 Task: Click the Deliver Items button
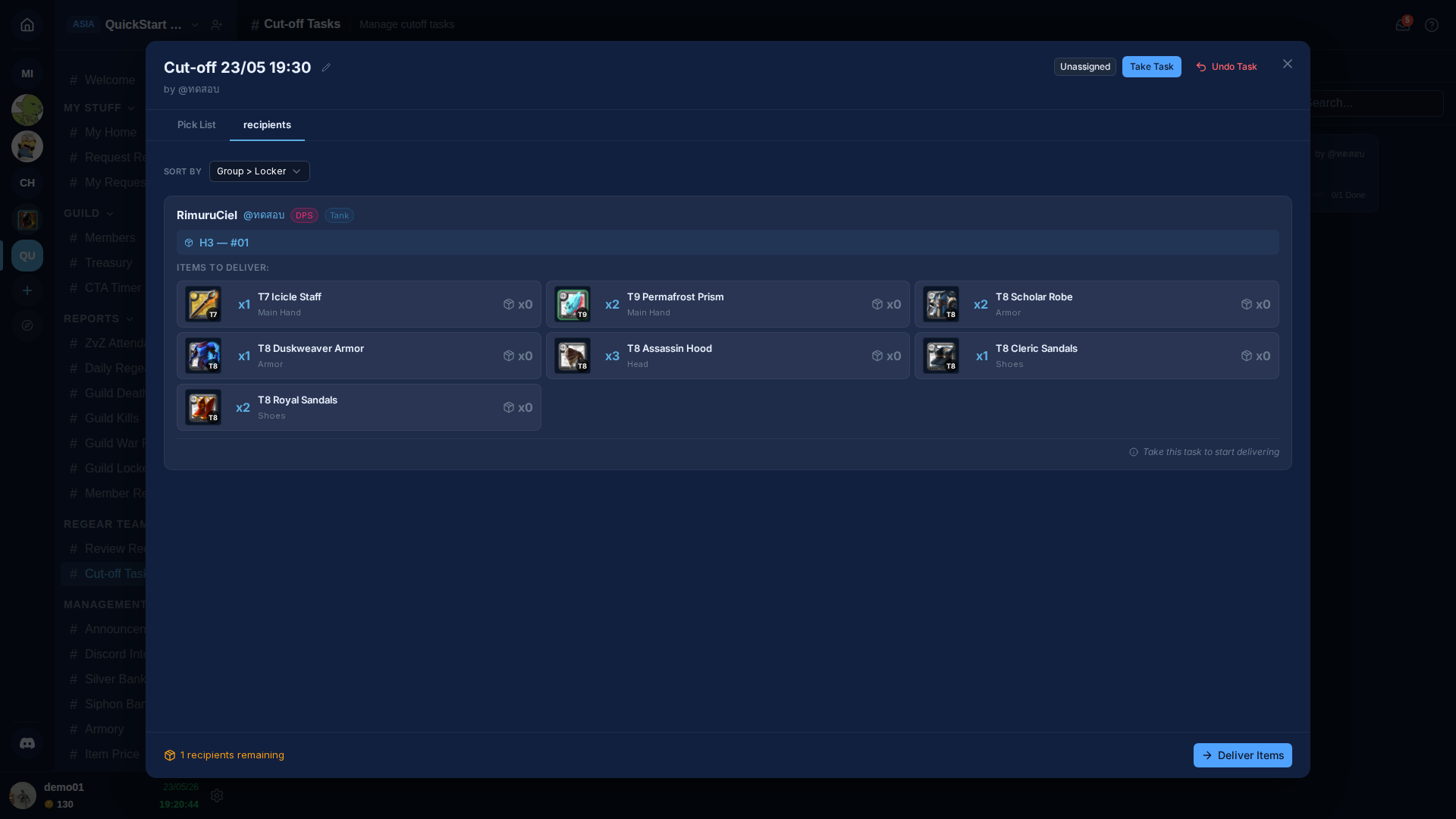pos(1242,755)
